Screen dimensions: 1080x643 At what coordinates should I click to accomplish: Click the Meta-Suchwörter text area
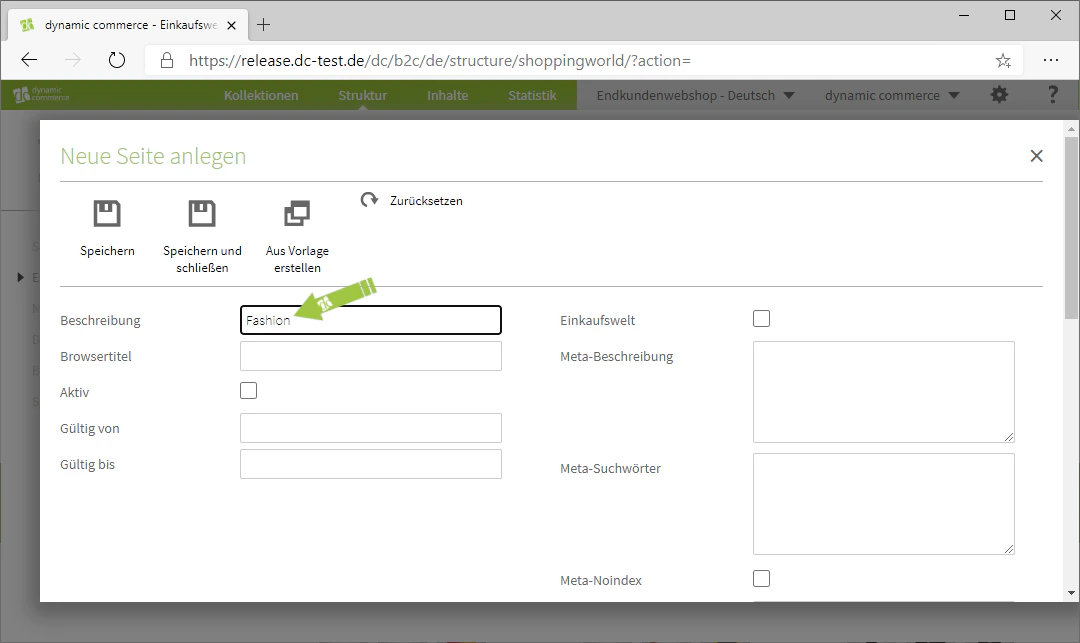[884, 504]
